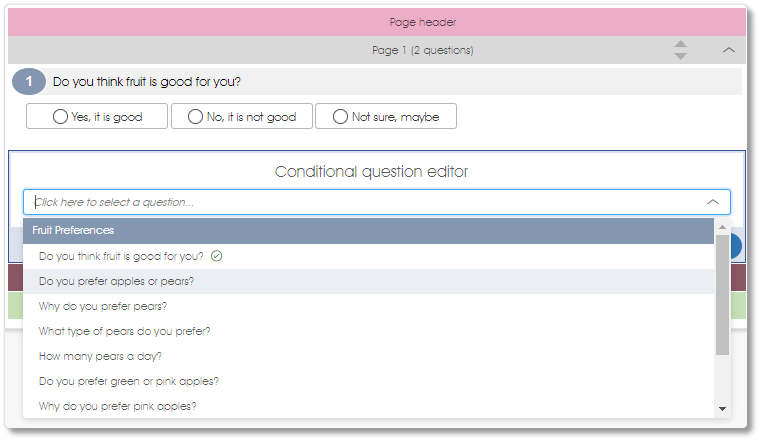Click the green checkmark icon beside first question
The image size is (762, 443).
(217, 256)
